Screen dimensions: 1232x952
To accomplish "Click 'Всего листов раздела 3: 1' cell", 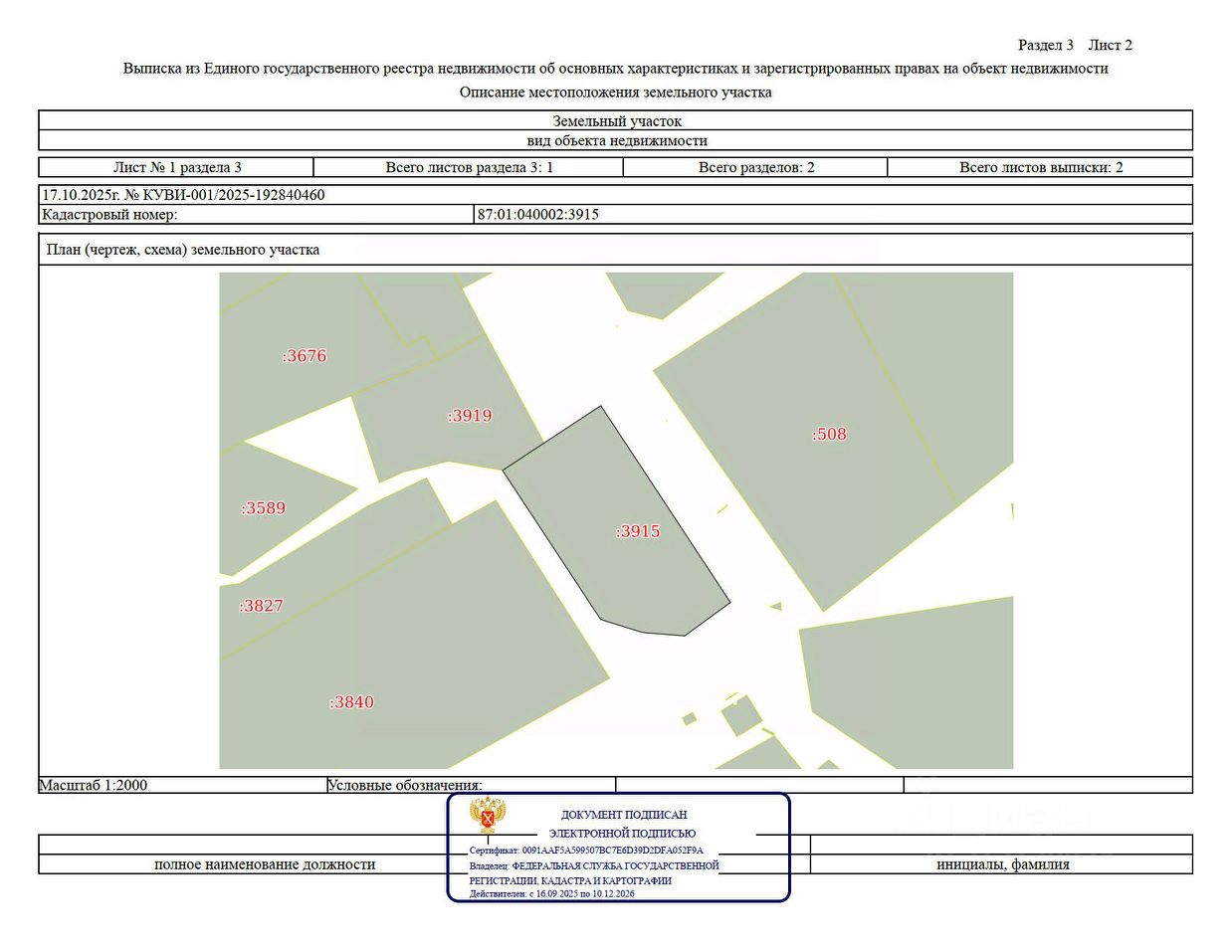I will (x=469, y=167).
